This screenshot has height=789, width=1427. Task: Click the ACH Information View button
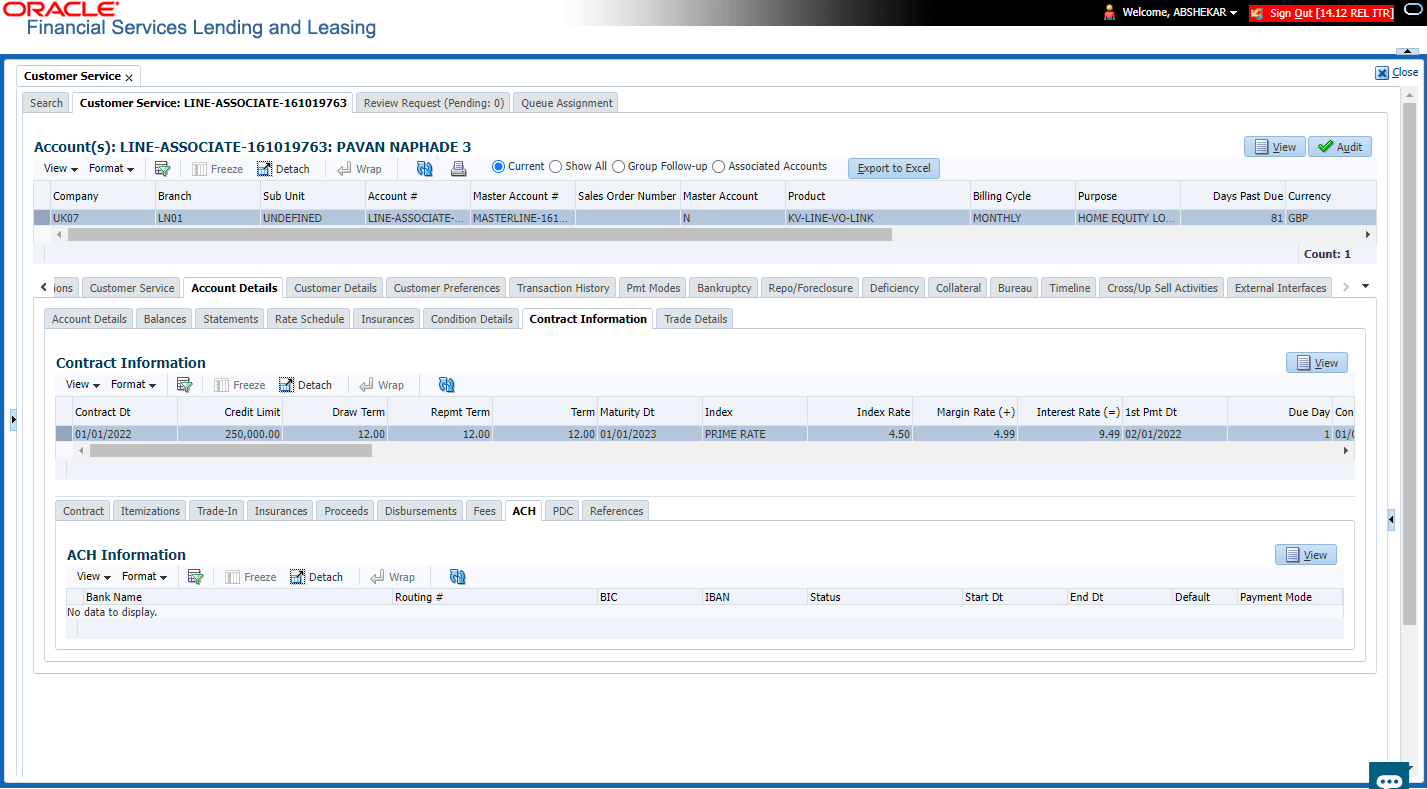pos(1306,555)
